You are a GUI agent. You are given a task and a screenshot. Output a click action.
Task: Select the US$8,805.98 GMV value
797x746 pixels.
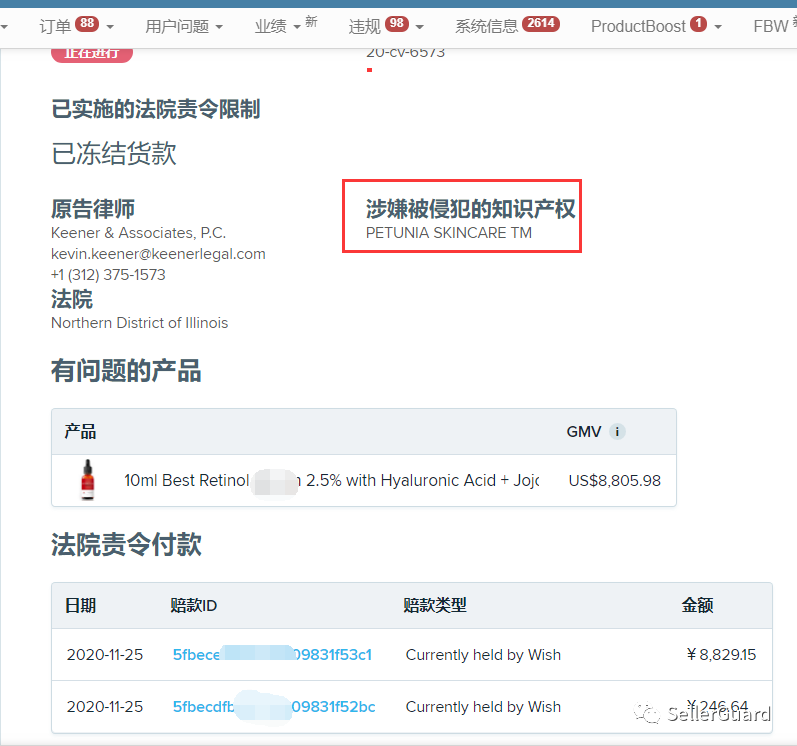tap(615, 480)
